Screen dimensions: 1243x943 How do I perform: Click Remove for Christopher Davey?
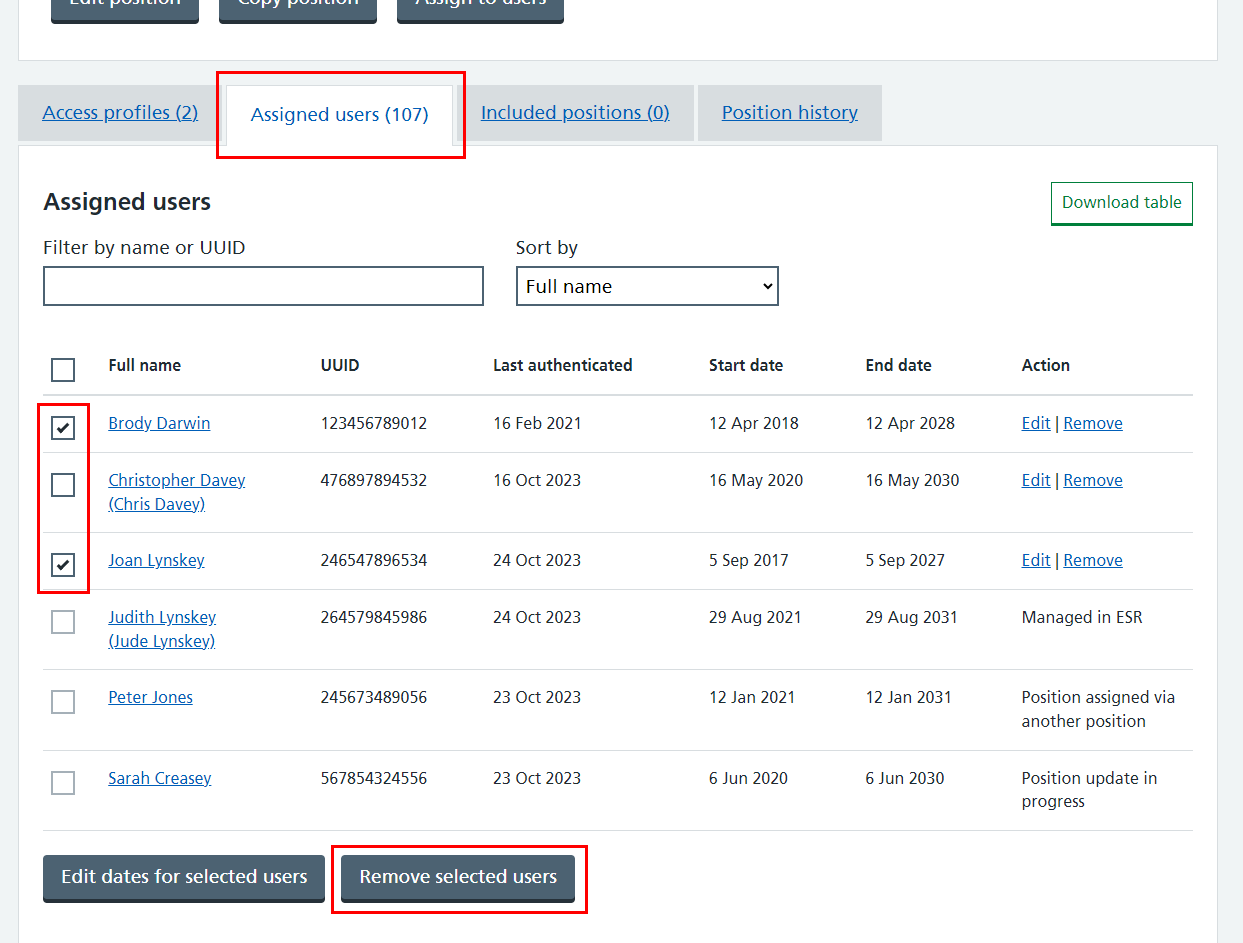(1093, 480)
